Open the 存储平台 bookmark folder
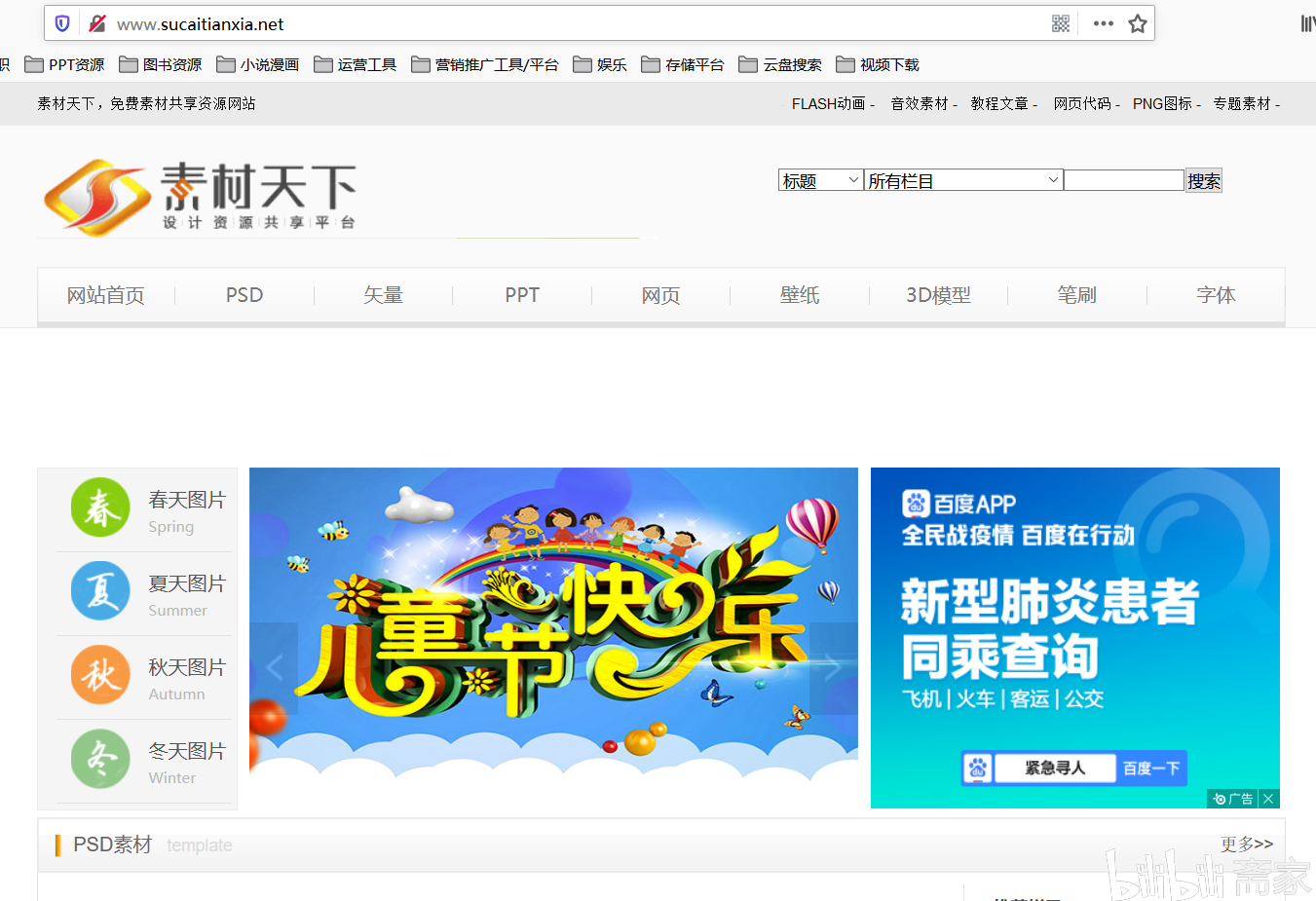The height and width of the screenshot is (901, 1316). point(683,64)
